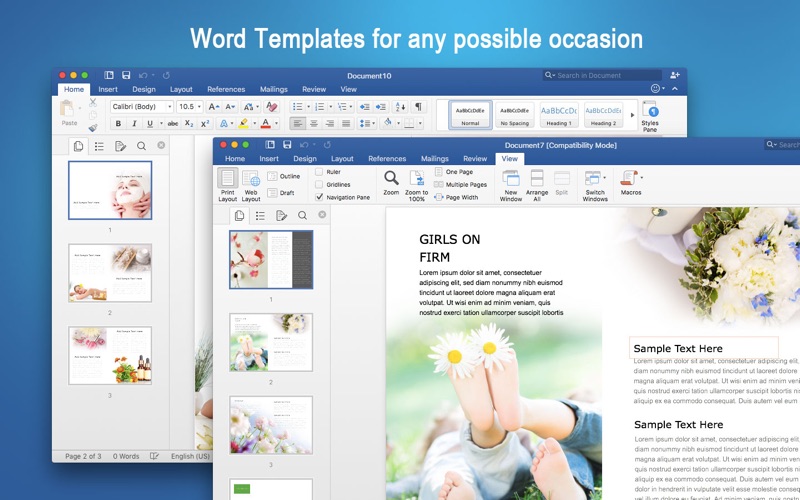Clear all formatting icon in Document10
The height and width of the screenshot is (500, 800).
[x=272, y=107]
